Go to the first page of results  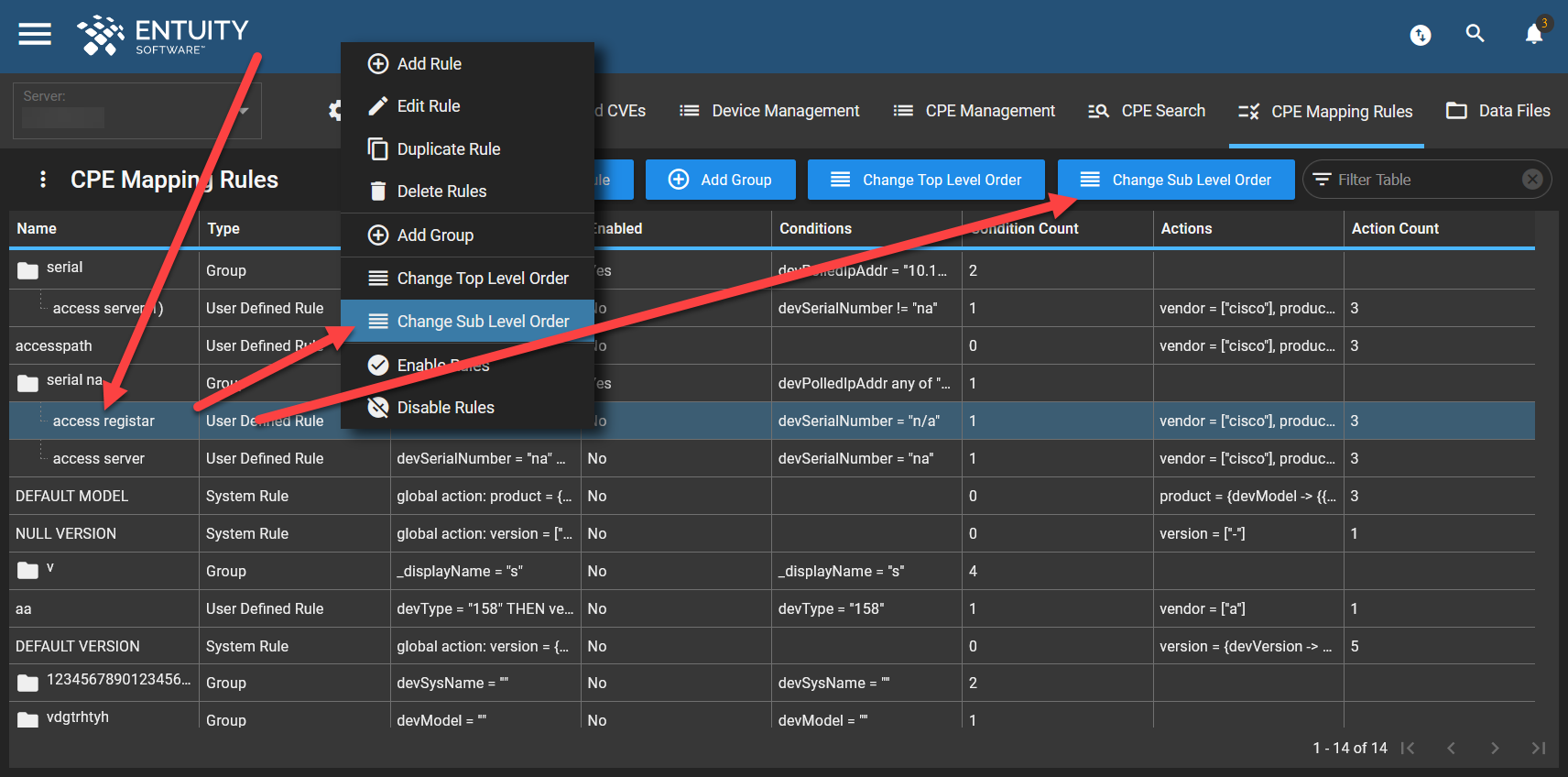pos(1408,749)
